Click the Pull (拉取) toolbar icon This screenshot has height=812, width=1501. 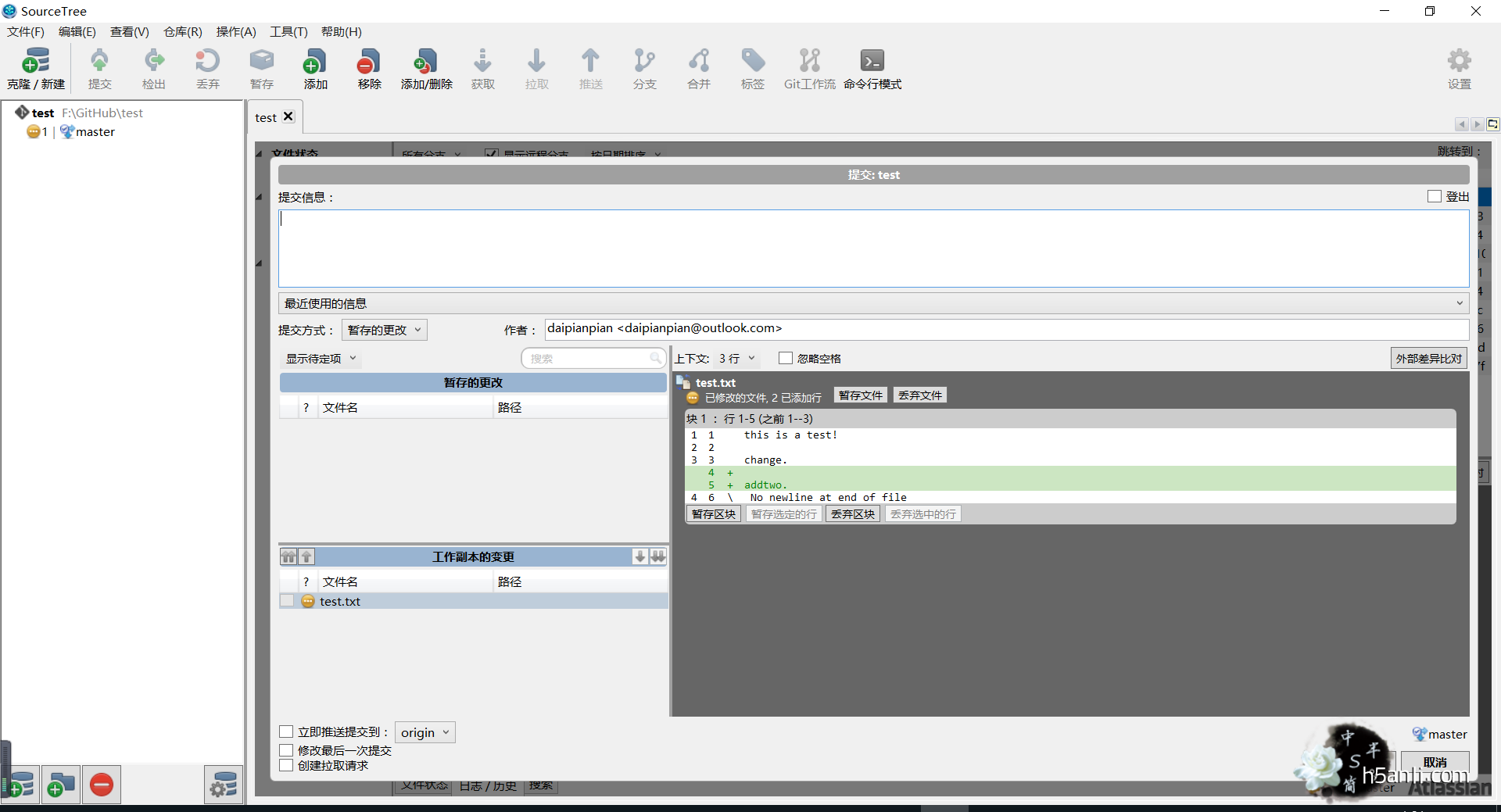536,69
